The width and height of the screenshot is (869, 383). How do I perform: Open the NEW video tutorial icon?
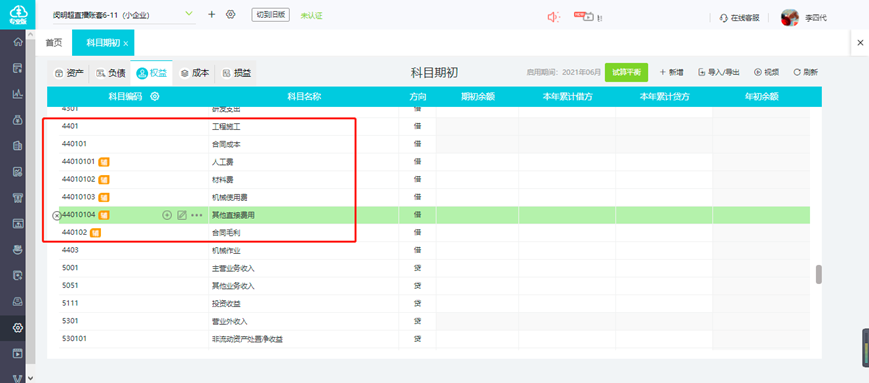[x=584, y=17]
